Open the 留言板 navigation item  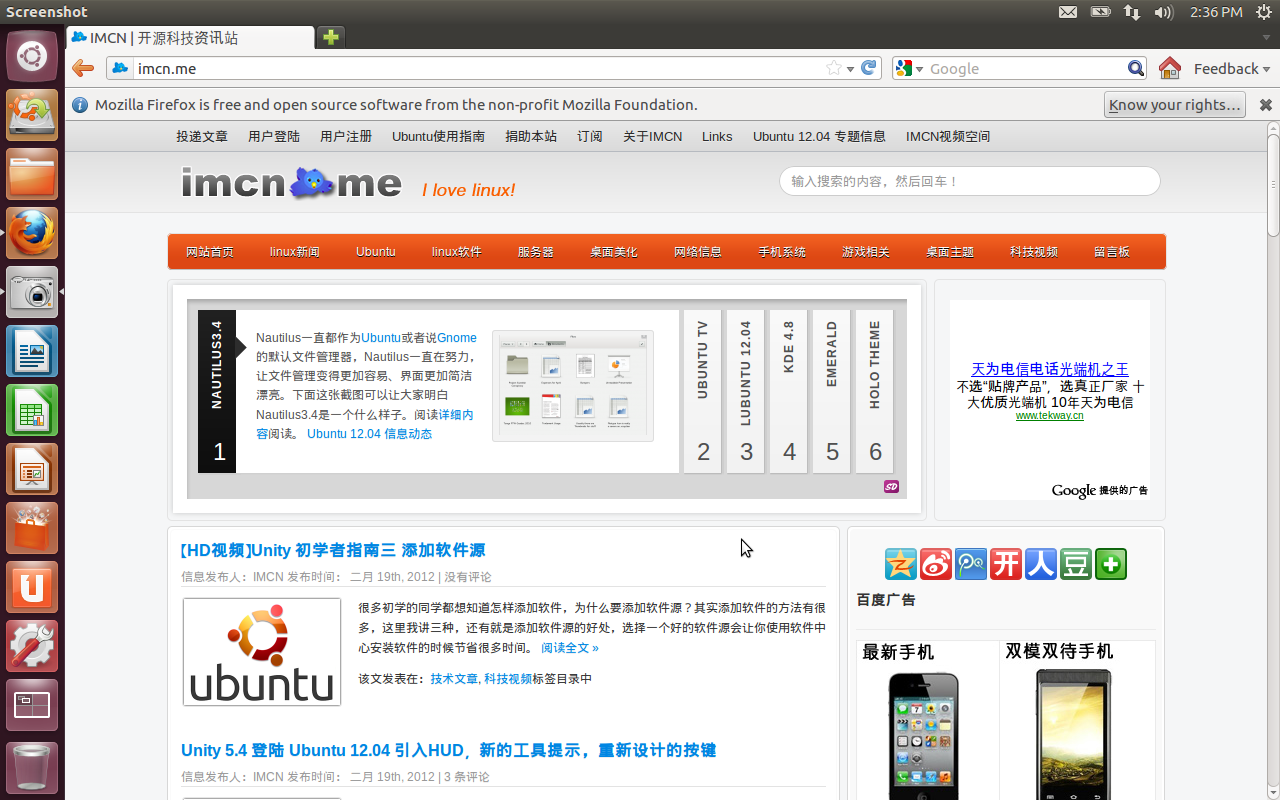coord(1112,252)
